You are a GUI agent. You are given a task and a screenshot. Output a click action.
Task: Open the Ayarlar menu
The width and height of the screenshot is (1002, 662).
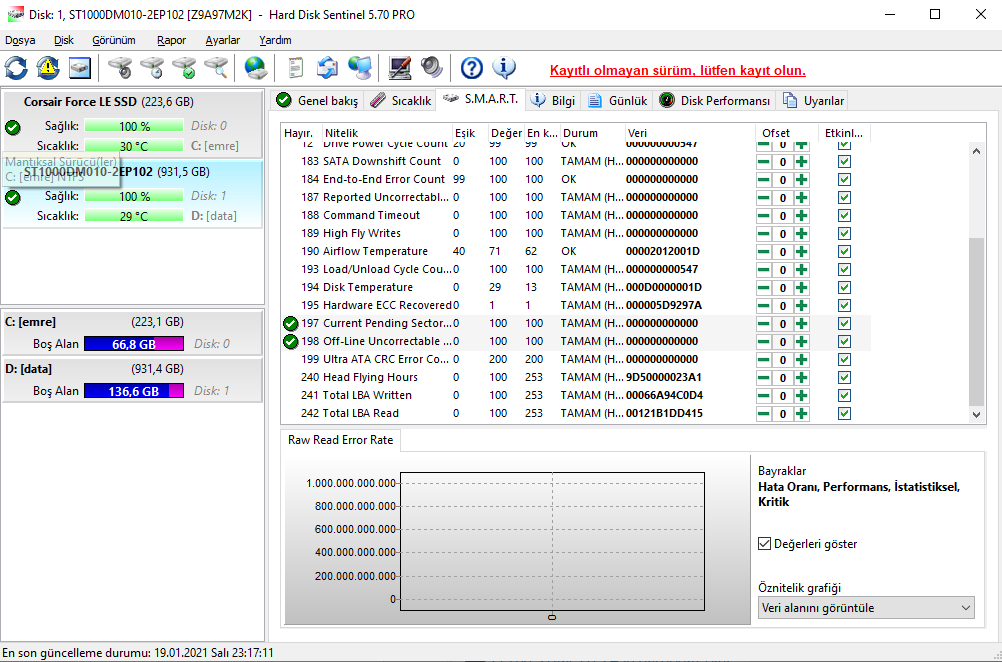222,40
